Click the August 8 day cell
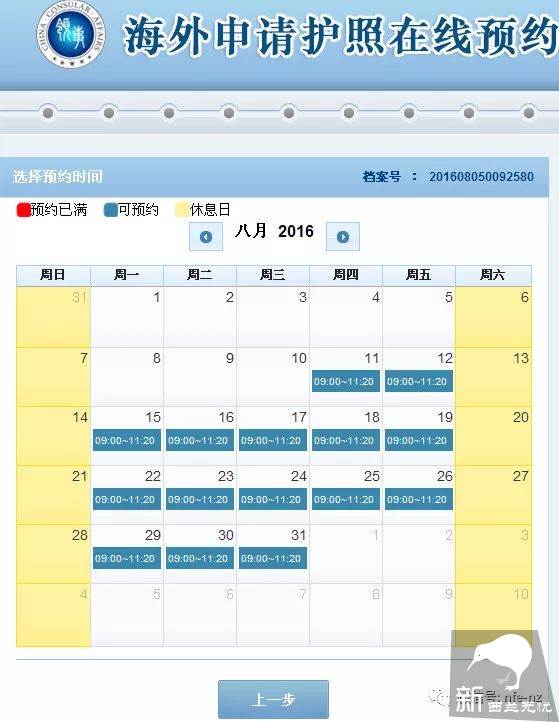This screenshot has height=722, width=559. [x=127, y=377]
